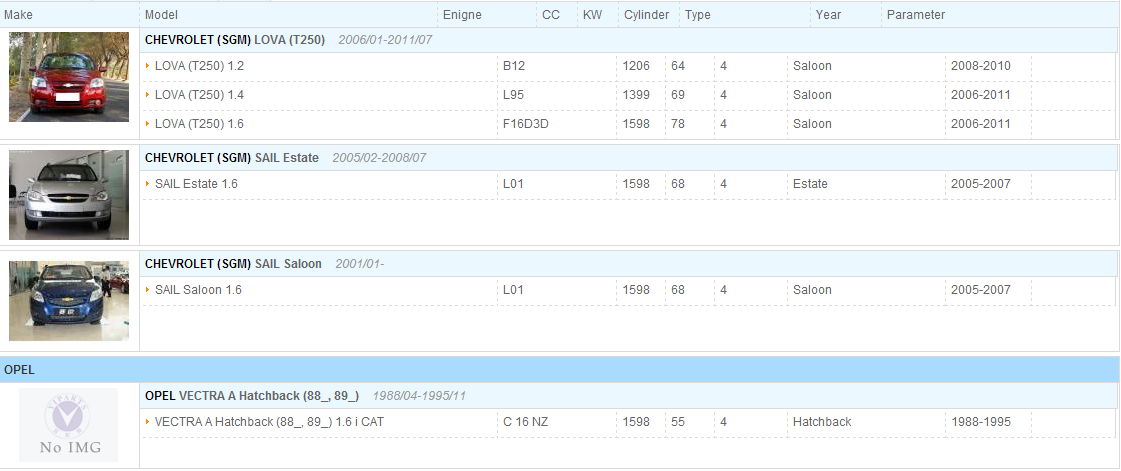
Task: Click date range 2006/01-2011/07
Action: 385,40
